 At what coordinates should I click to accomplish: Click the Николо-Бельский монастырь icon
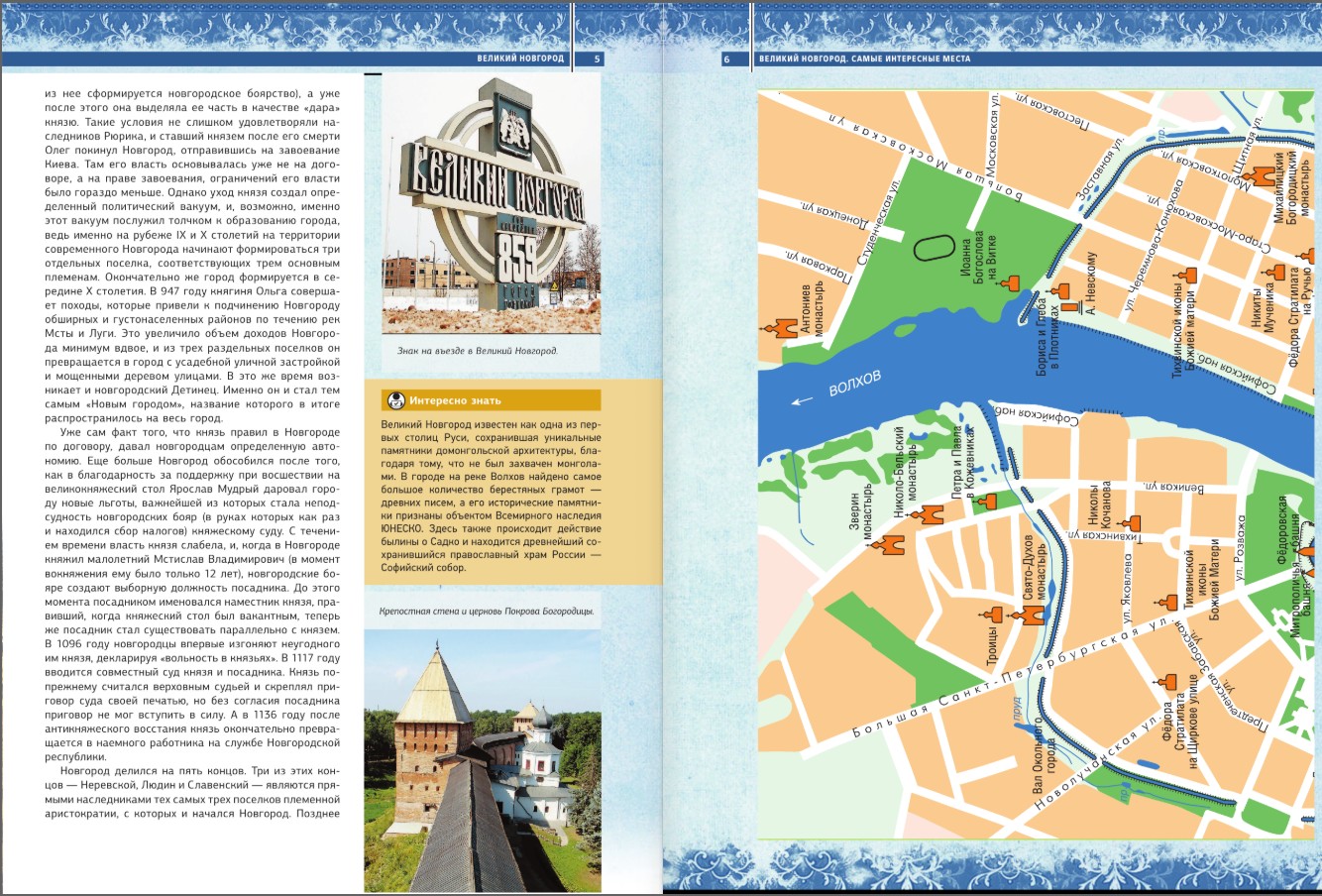931,513
